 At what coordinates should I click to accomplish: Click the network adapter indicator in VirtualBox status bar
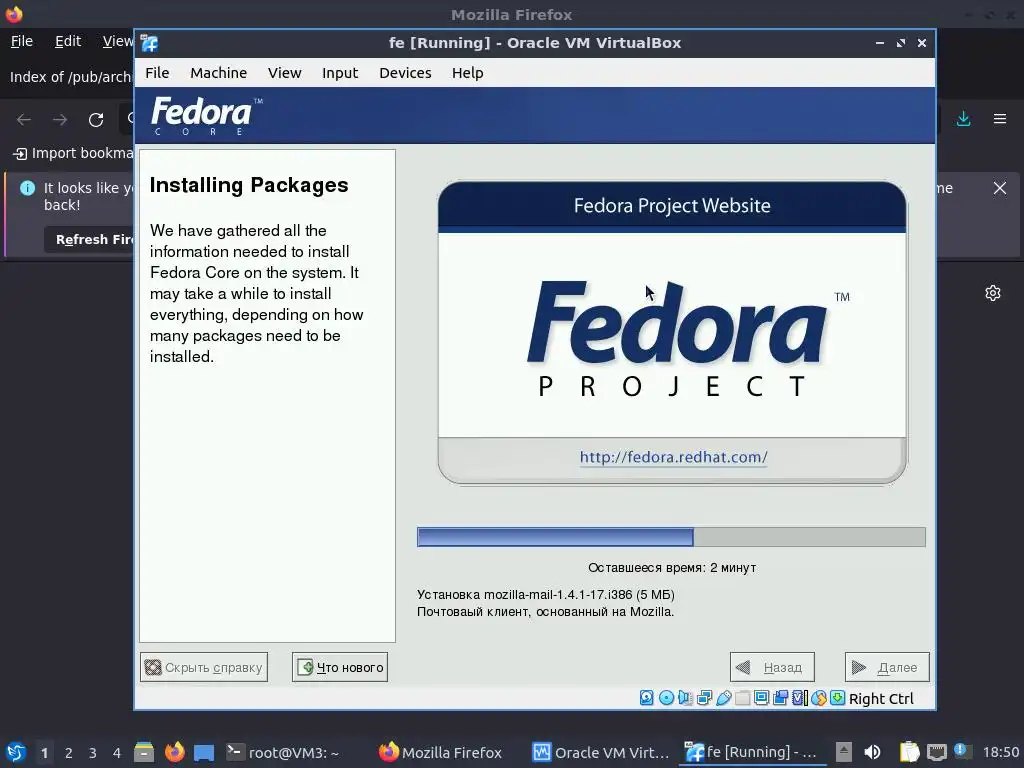[x=705, y=698]
